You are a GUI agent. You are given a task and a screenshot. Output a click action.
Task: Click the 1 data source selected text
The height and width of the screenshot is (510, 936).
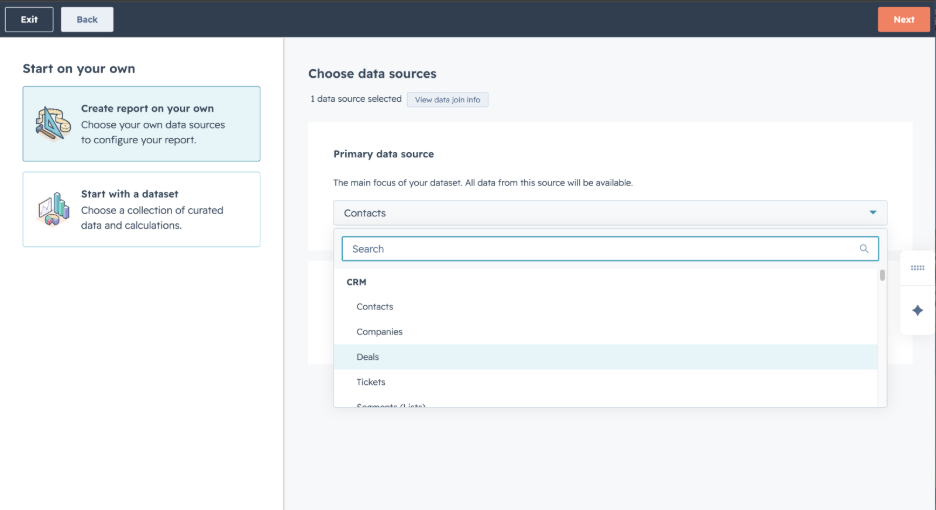(356, 99)
